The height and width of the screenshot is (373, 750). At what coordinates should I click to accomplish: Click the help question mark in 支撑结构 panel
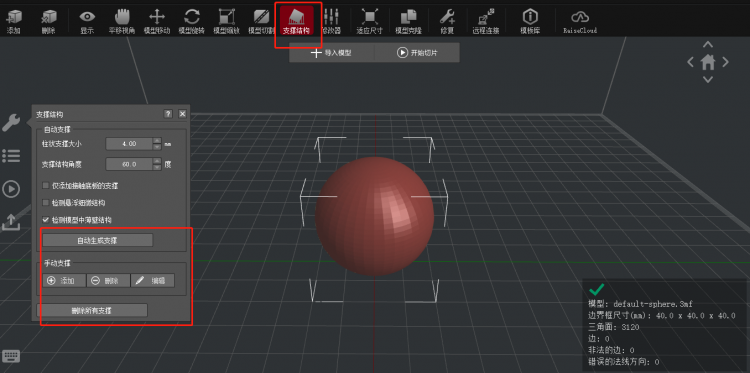[x=168, y=114]
